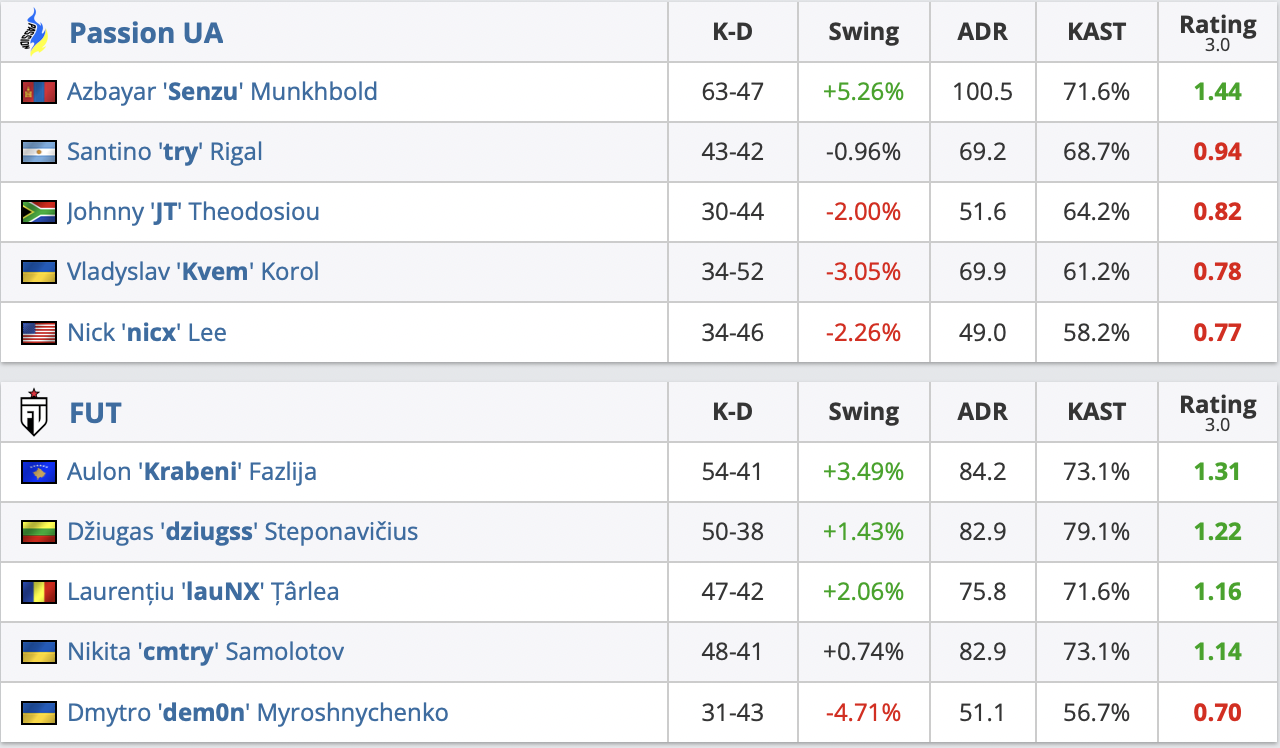
Task: Open Nikita 'cmtry' Samolotov's profile
Action: pos(205,652)
